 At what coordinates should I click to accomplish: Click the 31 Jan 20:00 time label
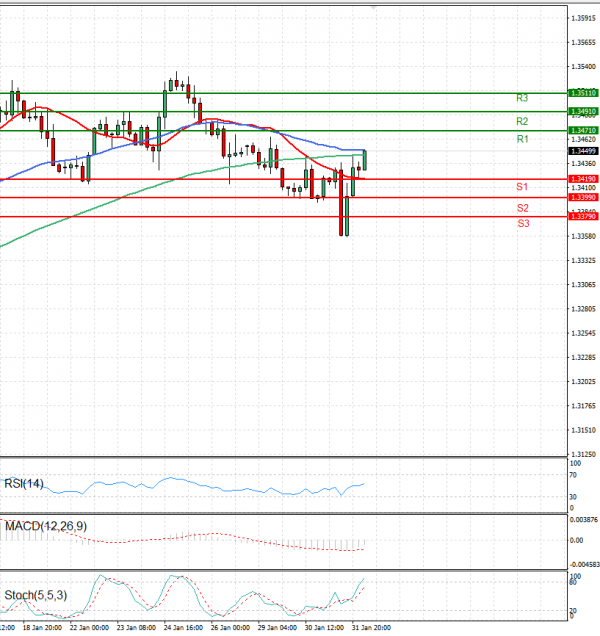pos(371,628)
